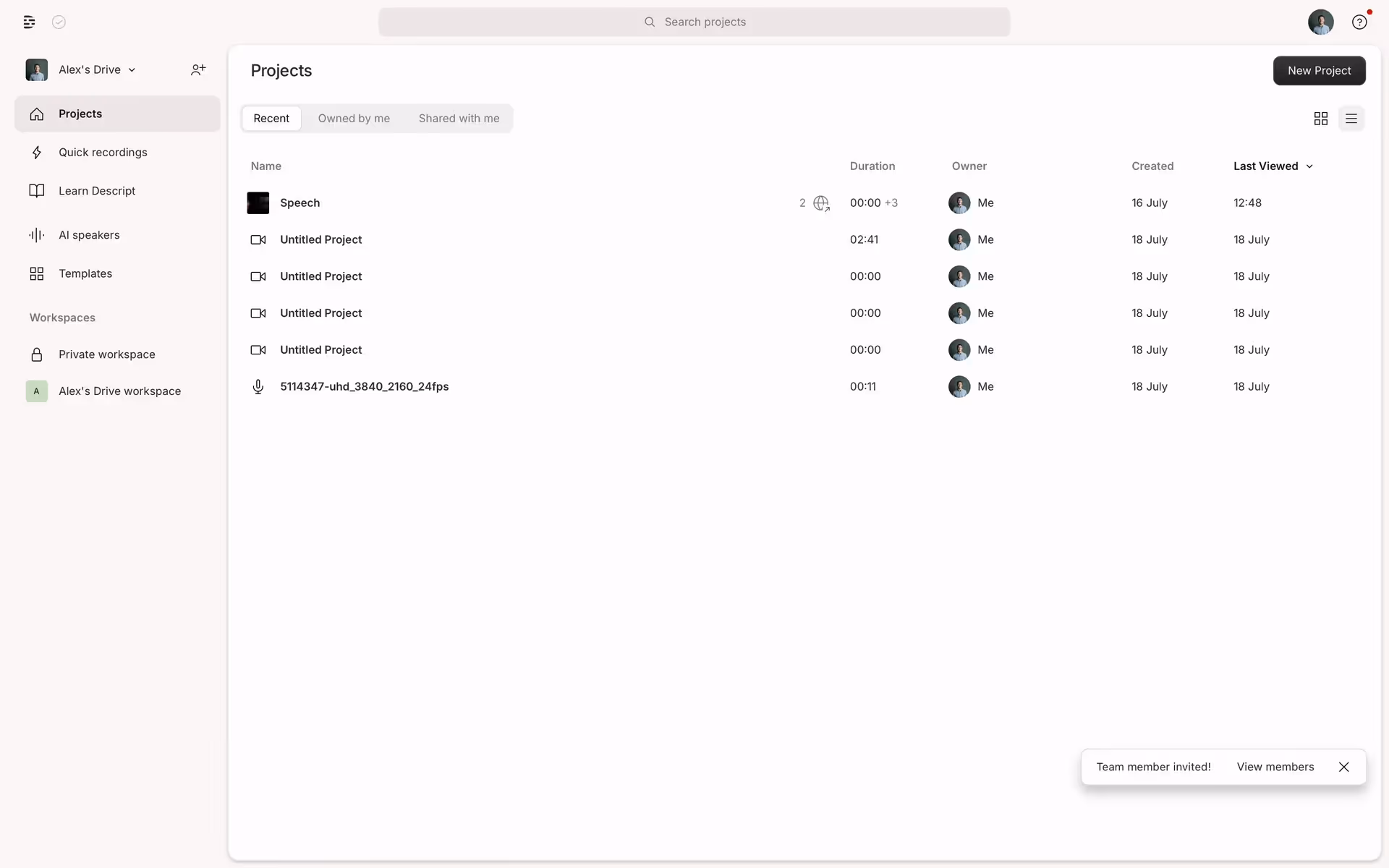Dismiss the Team member invited toast
The width and height of the screenshot is (1389, 868).
pos(1343,767)
